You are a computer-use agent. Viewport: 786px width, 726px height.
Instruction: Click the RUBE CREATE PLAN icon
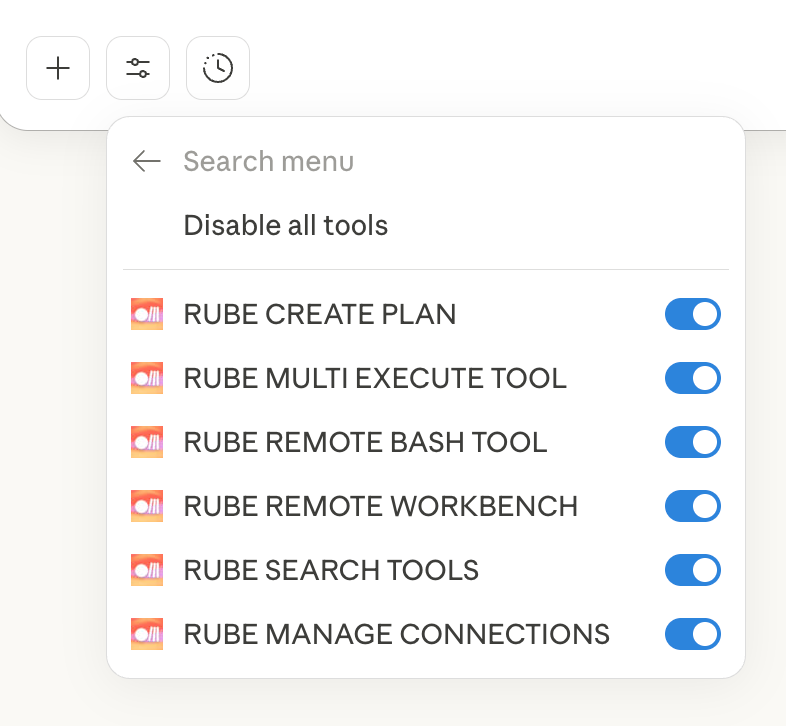147,314
